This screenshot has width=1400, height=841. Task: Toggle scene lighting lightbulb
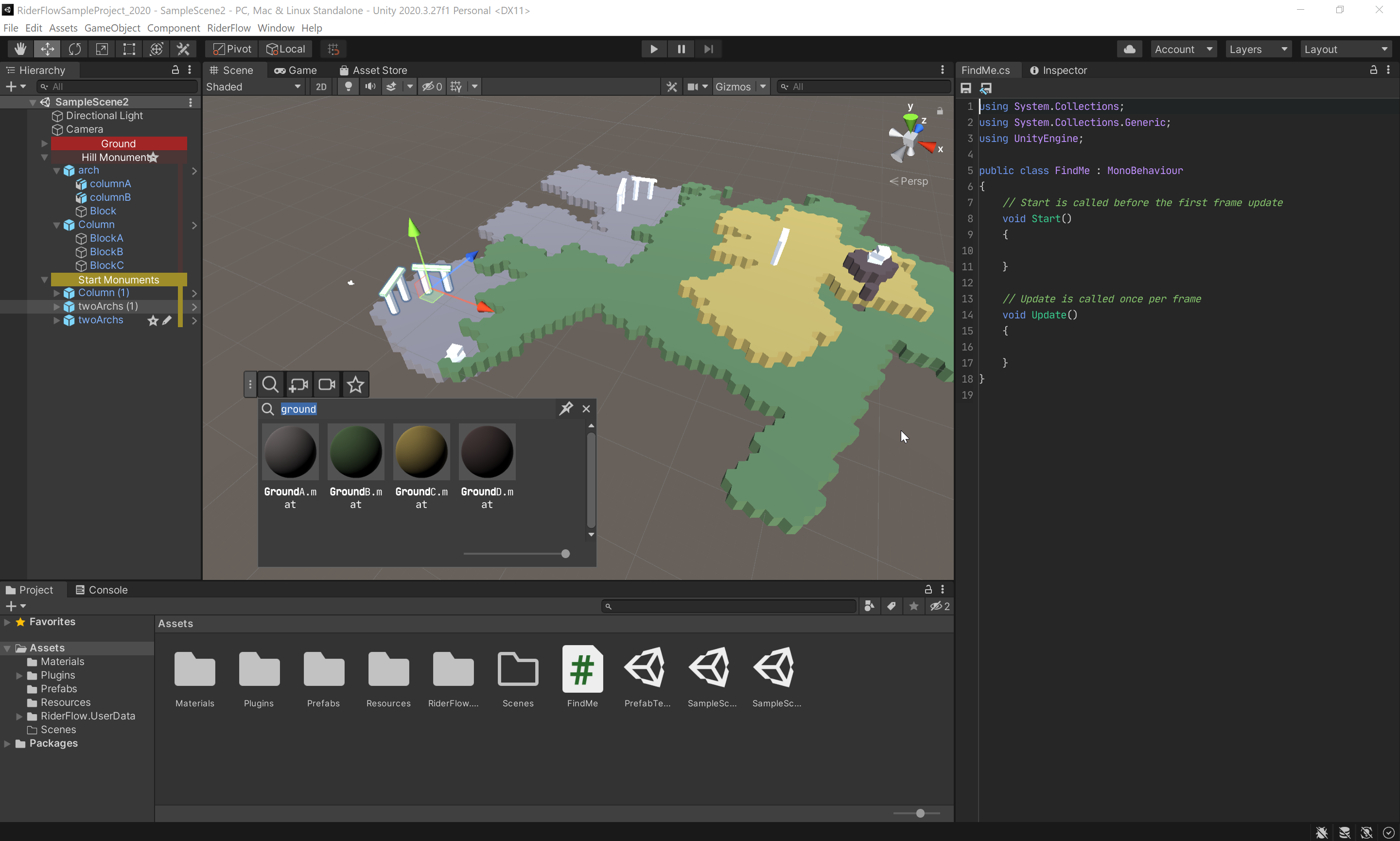[349, 87]
